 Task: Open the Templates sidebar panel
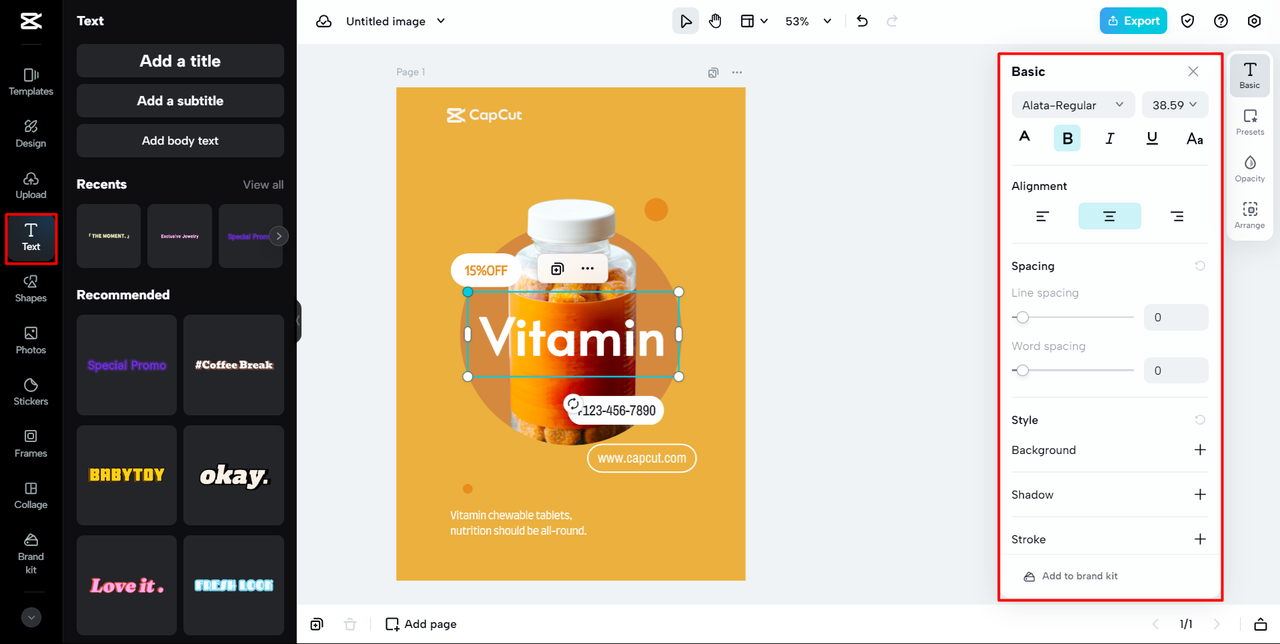point(31,82)
